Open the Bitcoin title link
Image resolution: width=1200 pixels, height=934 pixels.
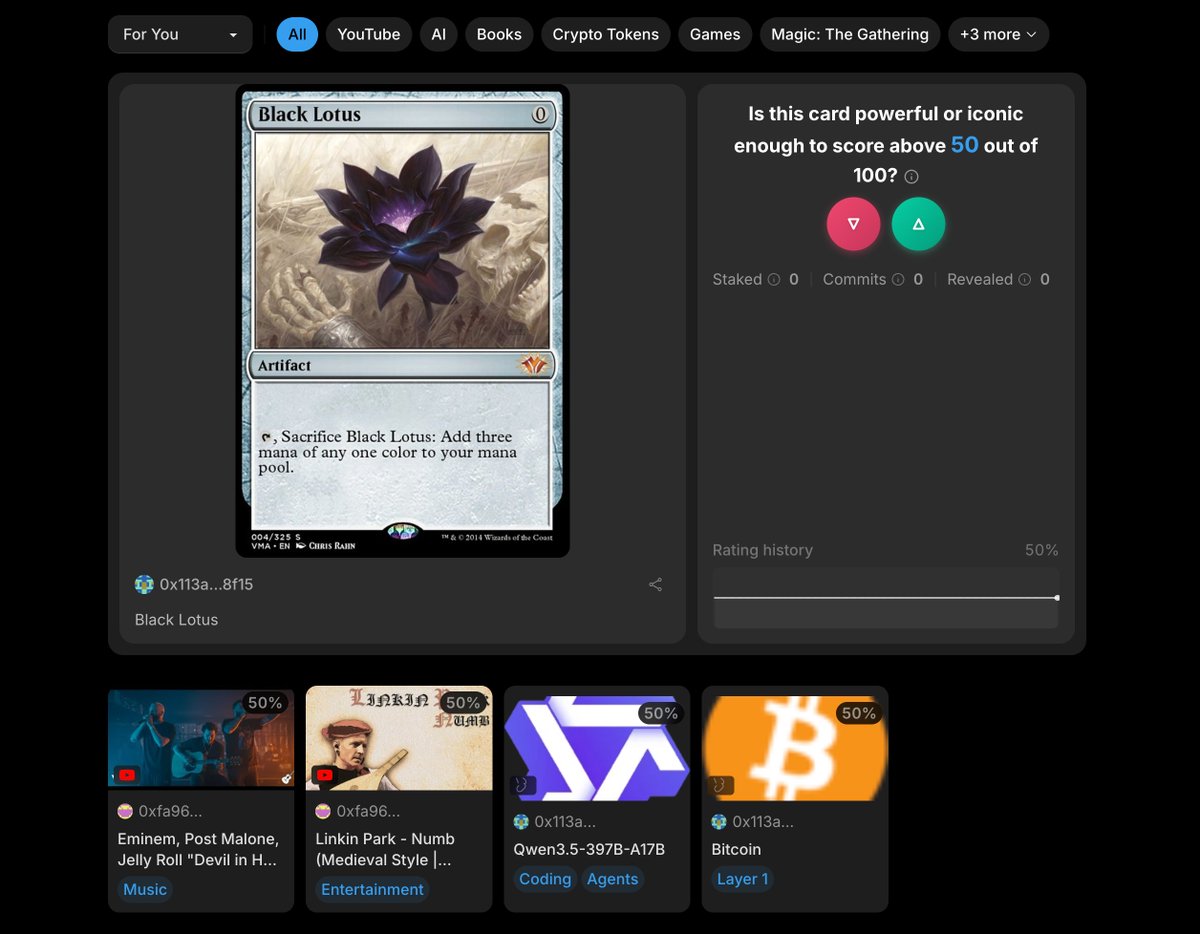(x=736, y=849)
